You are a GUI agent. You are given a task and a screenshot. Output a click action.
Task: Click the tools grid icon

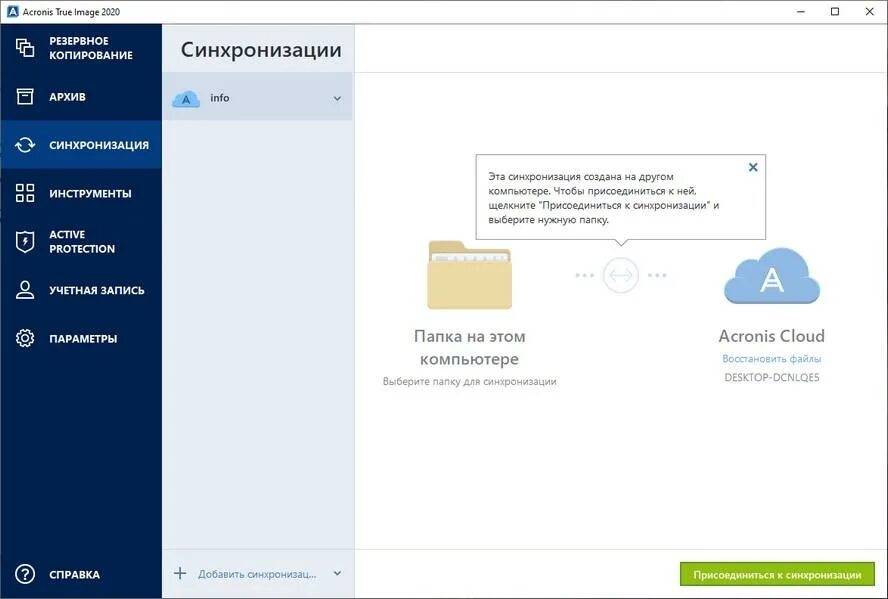(x=25, y=193)
